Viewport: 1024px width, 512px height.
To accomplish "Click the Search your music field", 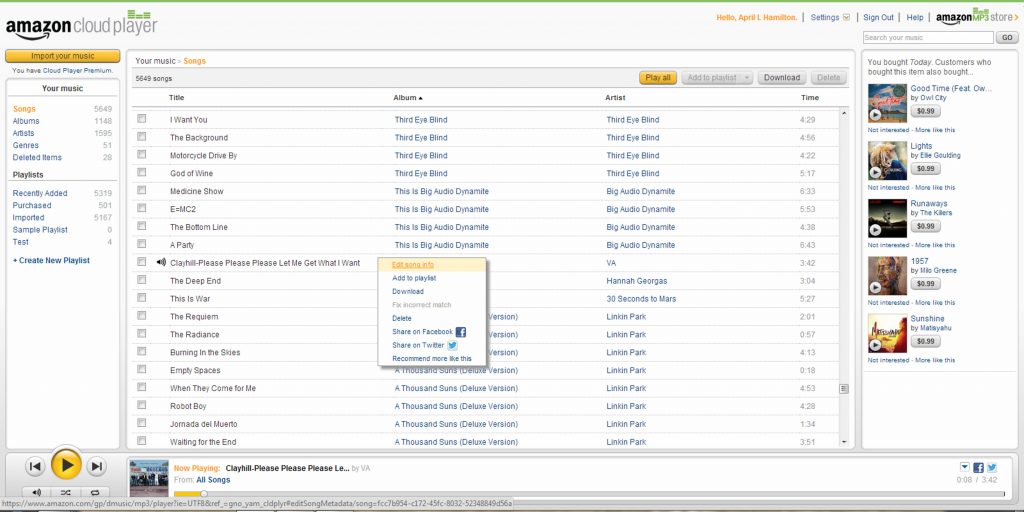I will pyautogui.click(x=928, y=38).
